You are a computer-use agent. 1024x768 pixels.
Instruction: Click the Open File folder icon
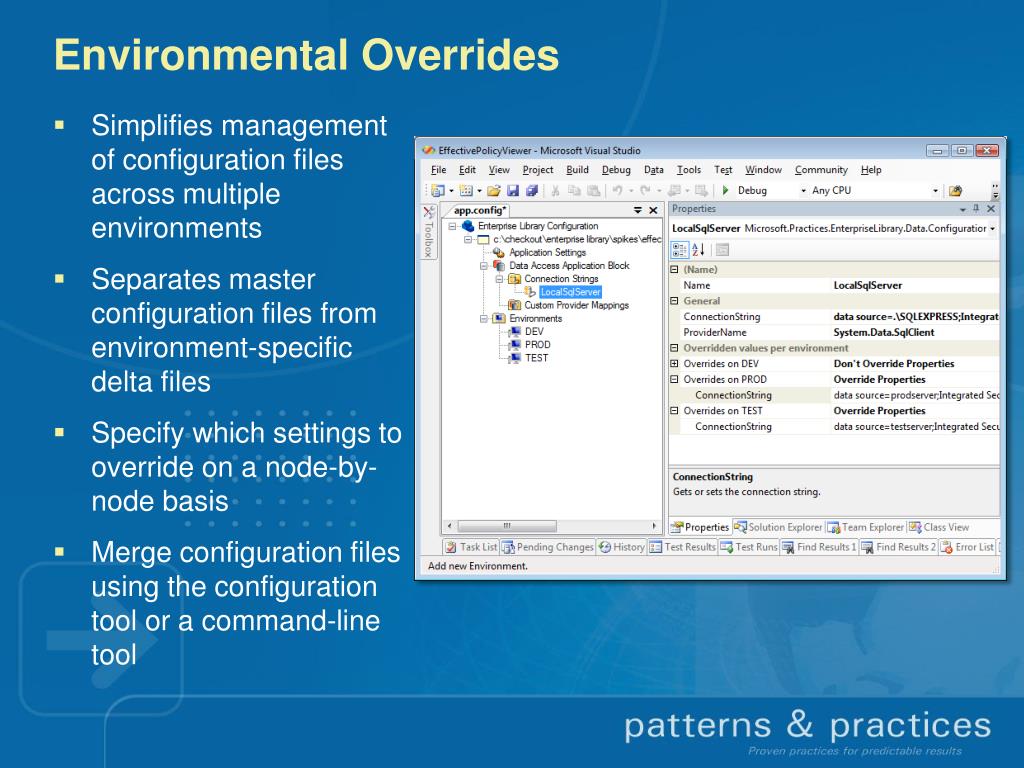493,191
